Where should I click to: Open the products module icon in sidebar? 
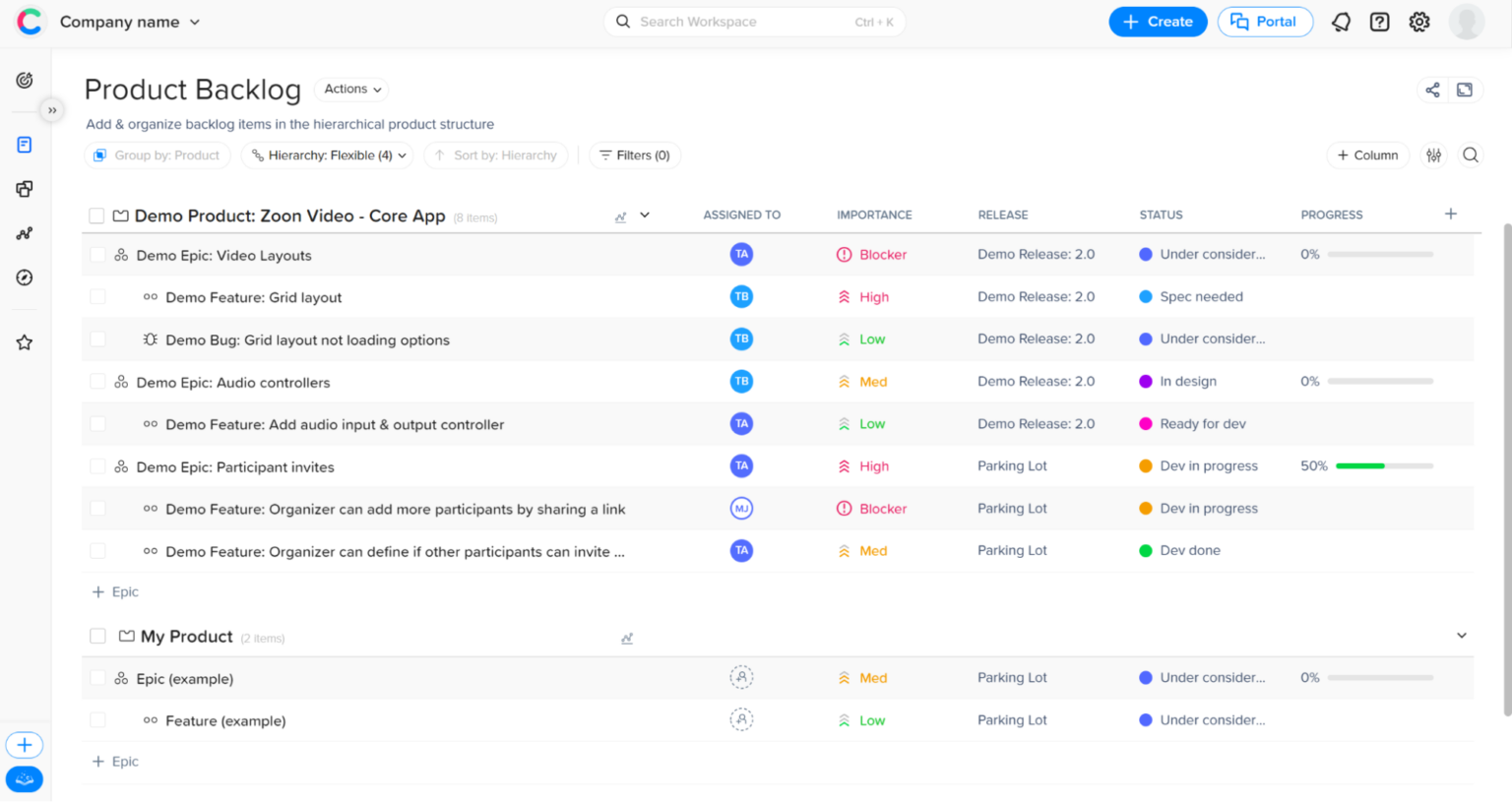[x=24, y=189]
